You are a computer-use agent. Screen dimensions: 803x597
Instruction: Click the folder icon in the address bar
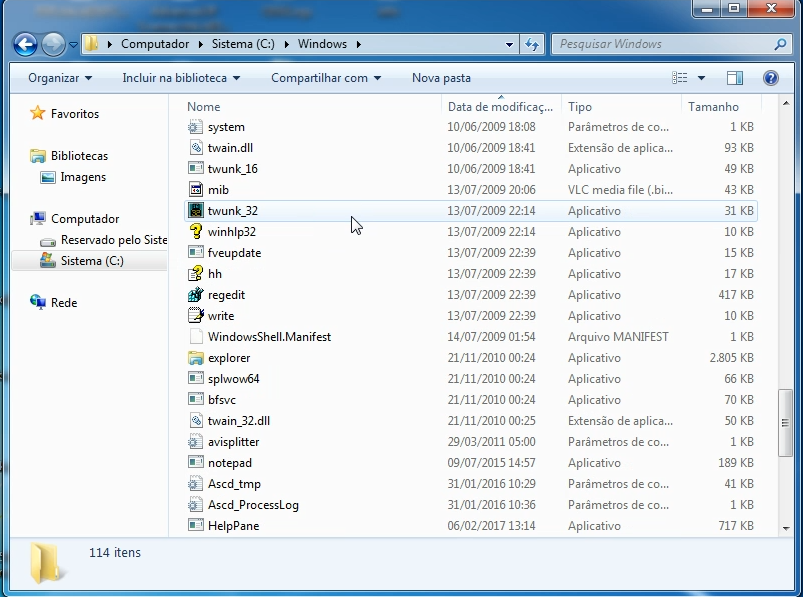[92, 44]
